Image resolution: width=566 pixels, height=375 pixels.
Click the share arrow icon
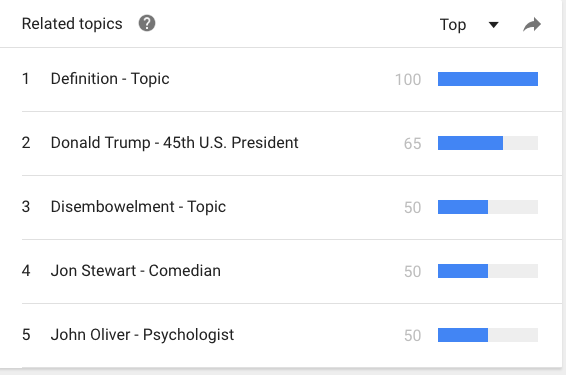532,25
